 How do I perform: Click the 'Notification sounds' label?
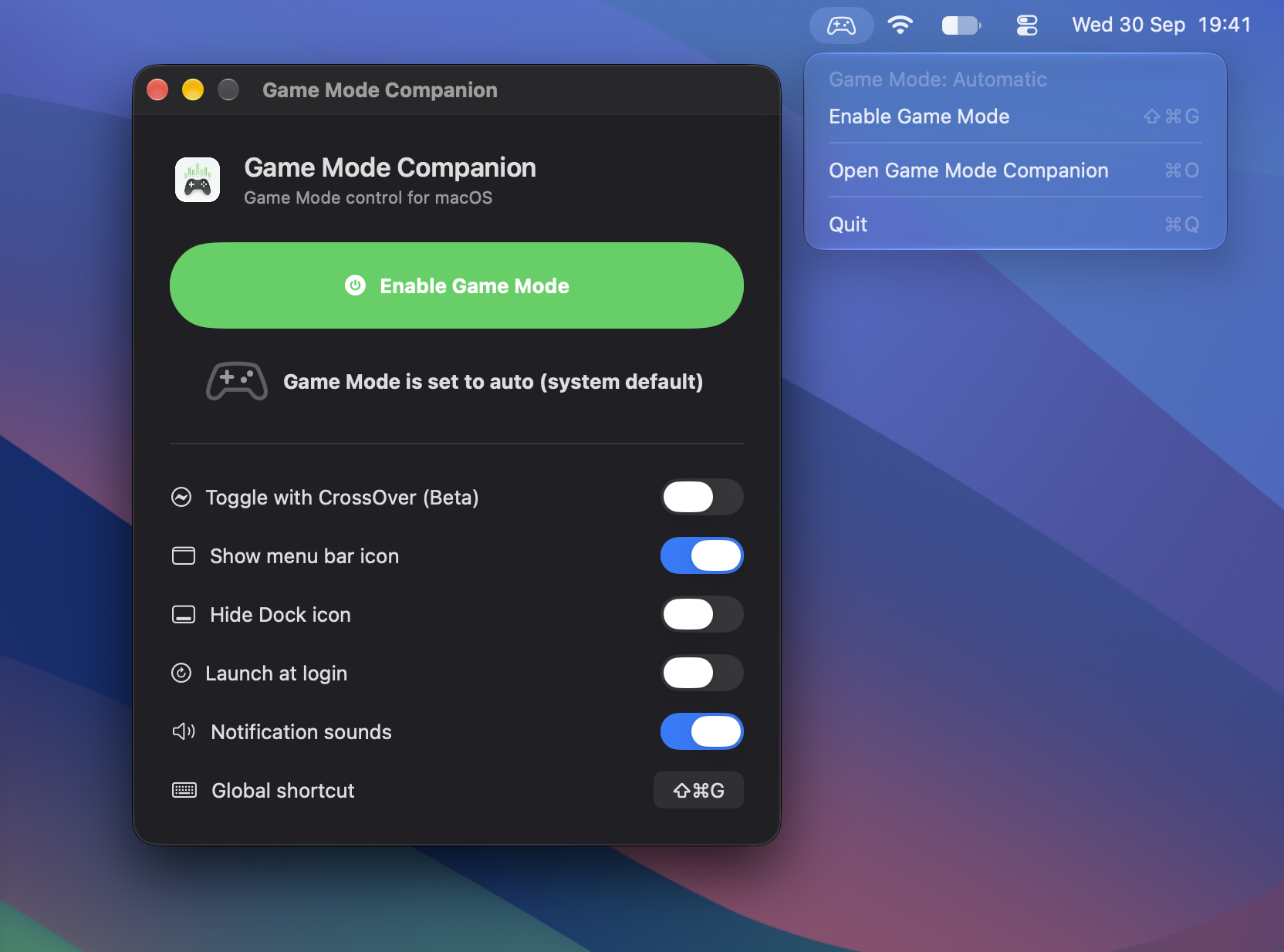(x=301, y=732)
